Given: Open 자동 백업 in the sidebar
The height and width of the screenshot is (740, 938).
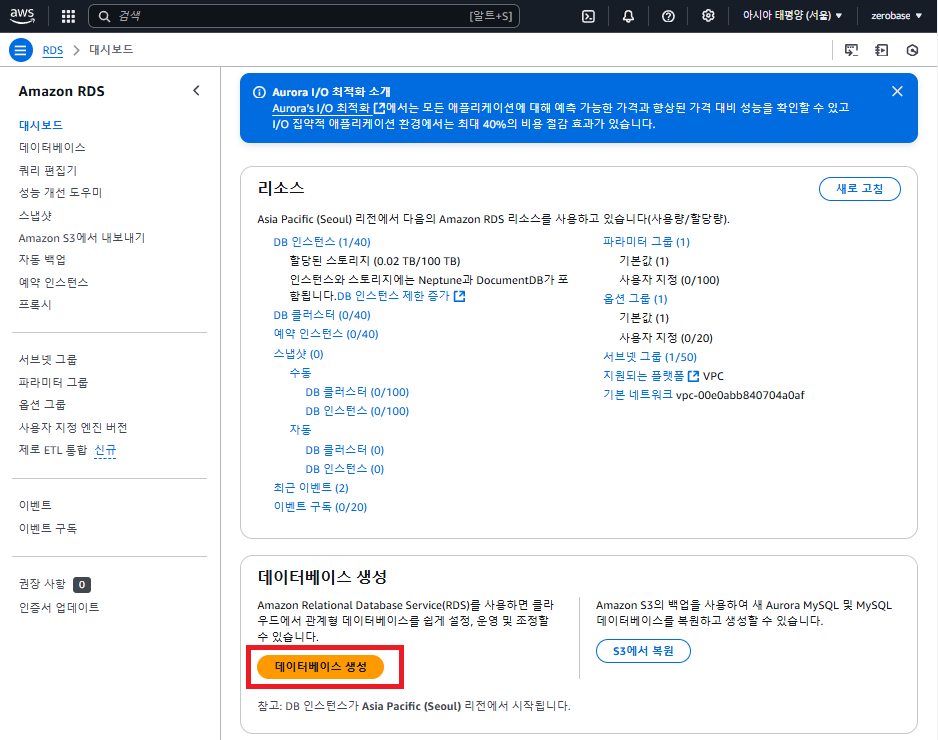Looking at the screenshot, I should pos(42,260).
